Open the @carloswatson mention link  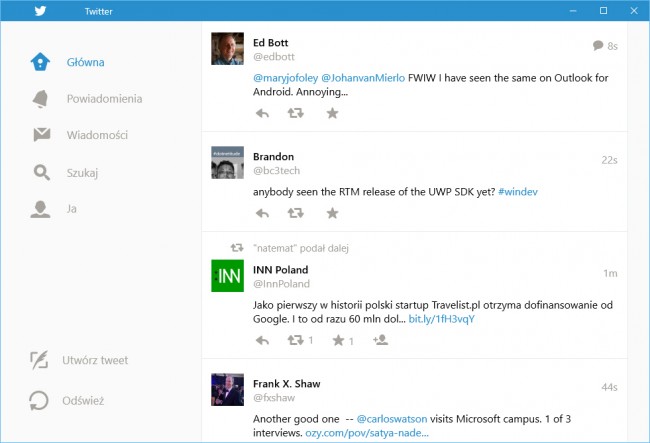pyautogui.click(x=392, y=419)
